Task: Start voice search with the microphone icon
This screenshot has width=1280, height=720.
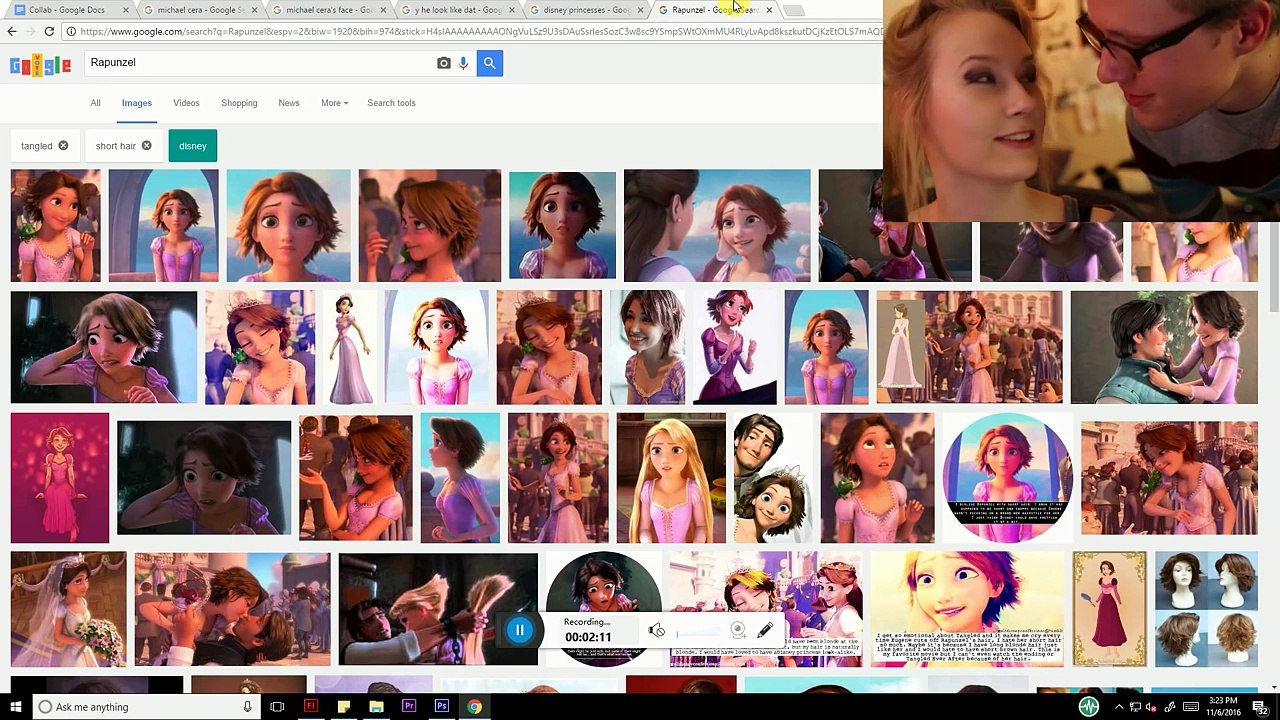Action: pos(463,63)
